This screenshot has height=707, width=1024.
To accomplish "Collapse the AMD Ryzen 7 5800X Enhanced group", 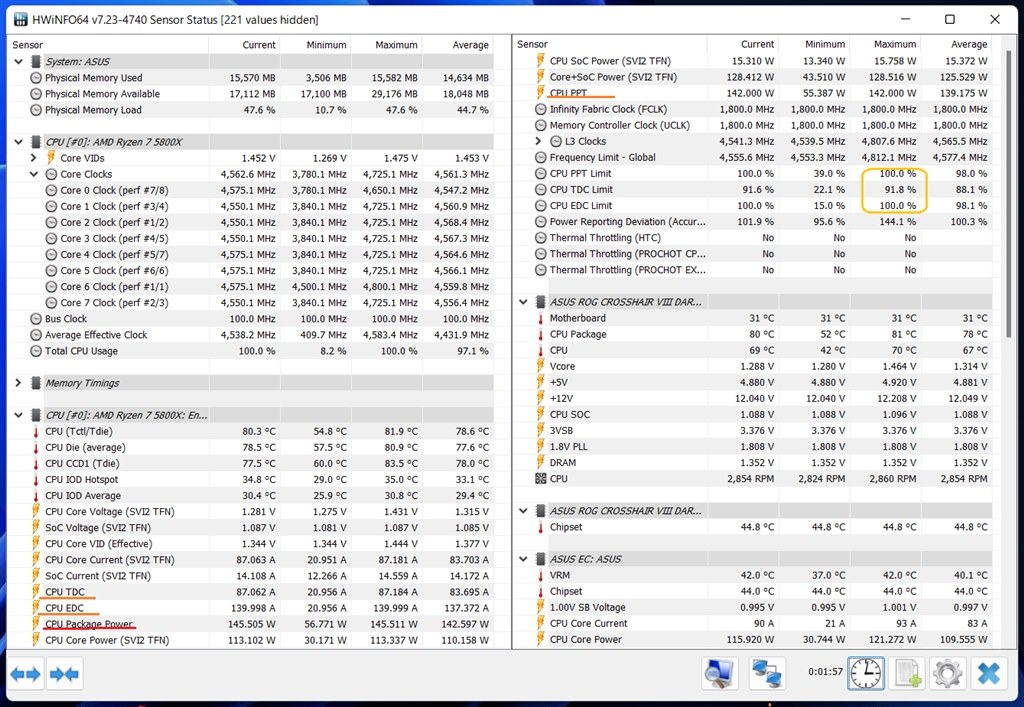I will 18,415.
